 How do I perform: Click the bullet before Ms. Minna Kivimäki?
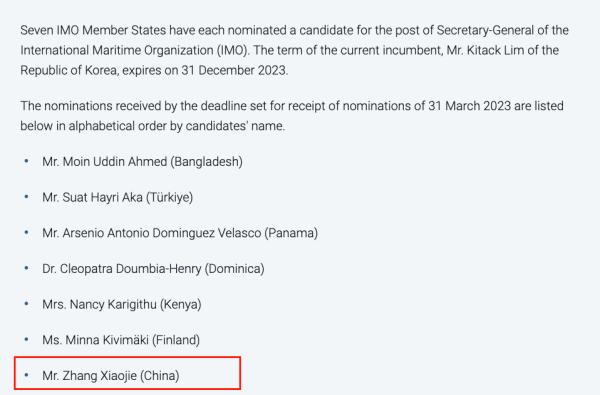[x=26, y=340]
